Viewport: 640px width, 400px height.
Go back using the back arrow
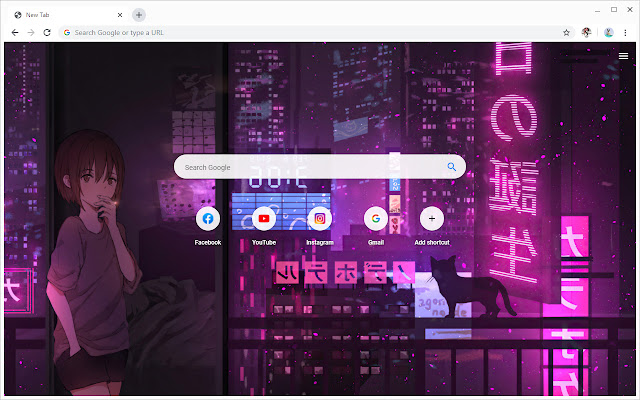pos(15,32)
